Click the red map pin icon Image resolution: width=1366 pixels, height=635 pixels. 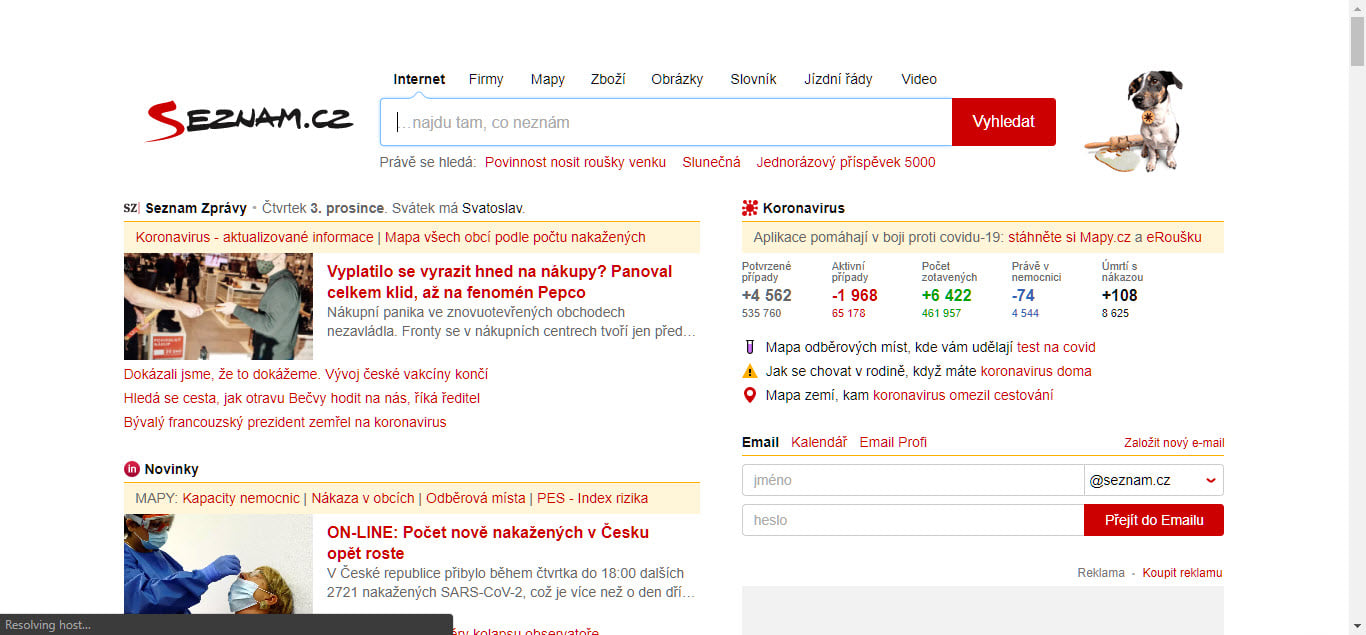750,395
